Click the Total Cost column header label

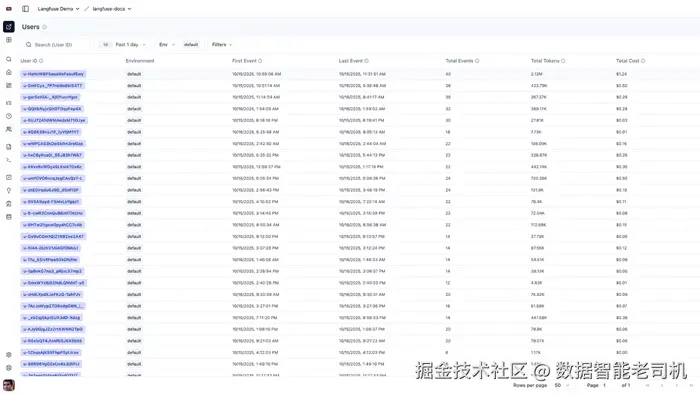click(627, 61)
